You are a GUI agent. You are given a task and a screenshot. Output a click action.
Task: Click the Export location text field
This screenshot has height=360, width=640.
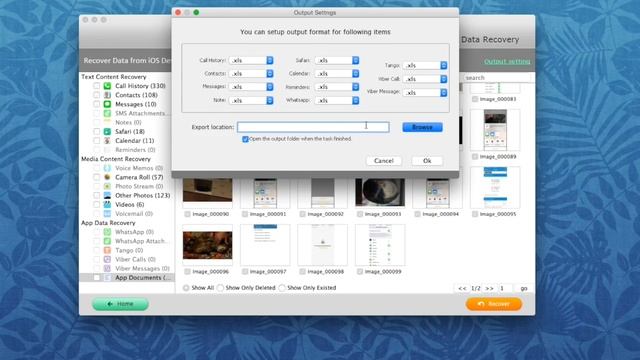313,127
